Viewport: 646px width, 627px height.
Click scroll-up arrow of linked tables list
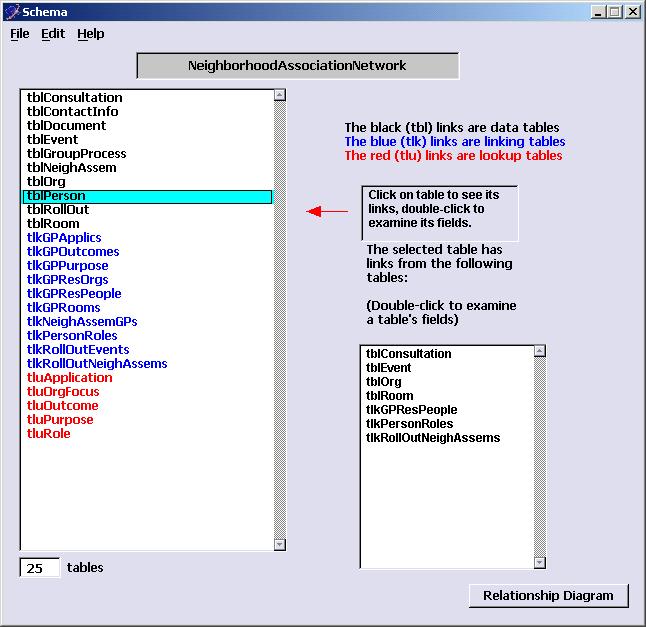pos(540,352)
